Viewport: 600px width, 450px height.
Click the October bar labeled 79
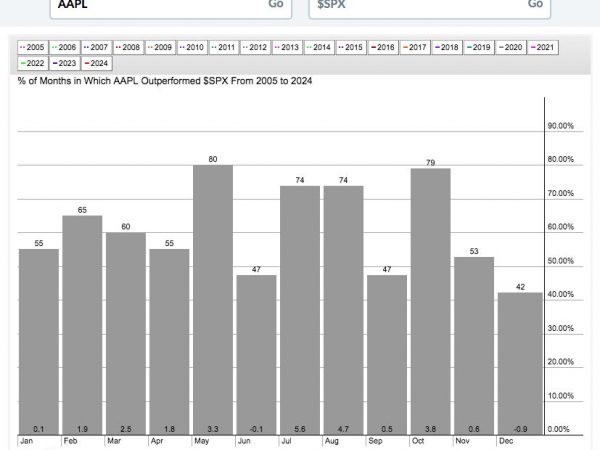point(430,302)
